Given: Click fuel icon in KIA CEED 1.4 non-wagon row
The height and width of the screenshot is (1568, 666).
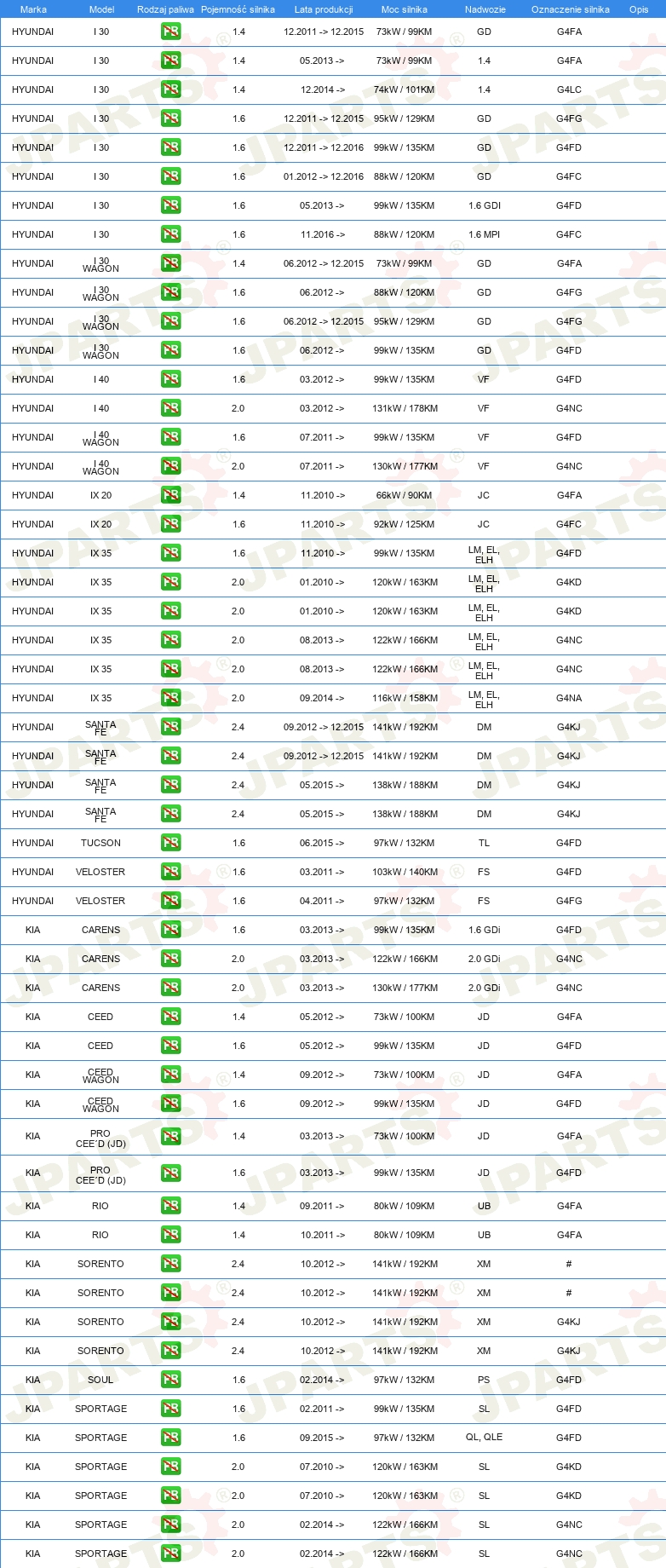Looking at the screenshot, I should tap(170, 1017).
